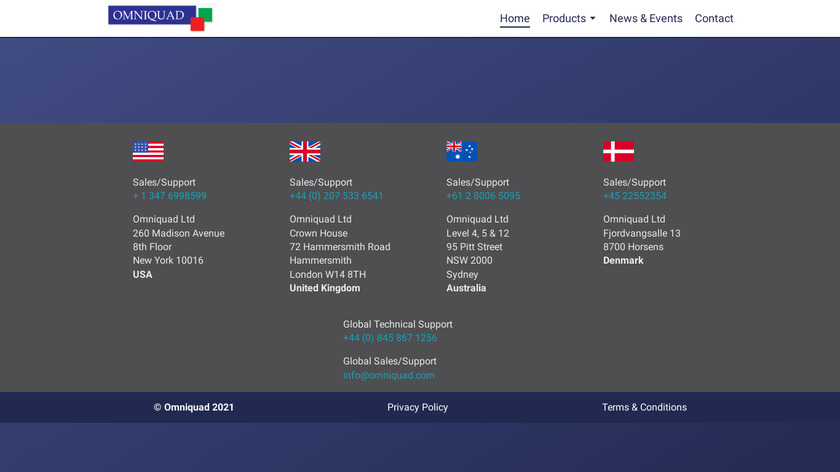This screenshot has height=472, width=840.
Task: Call Denmark number +45 22552354
Action: click(635, 196)
